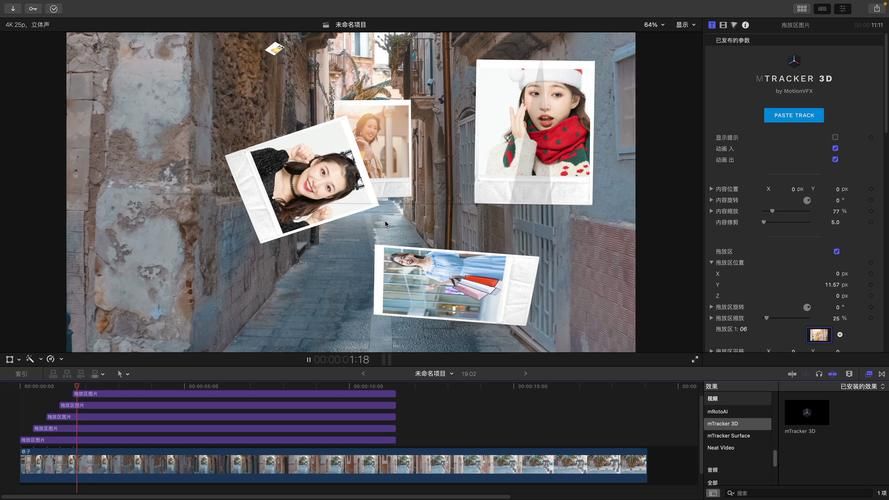889x500 pixels.
Task: Open the viewer zoom 84% dropdown
Action: (654, 25)
